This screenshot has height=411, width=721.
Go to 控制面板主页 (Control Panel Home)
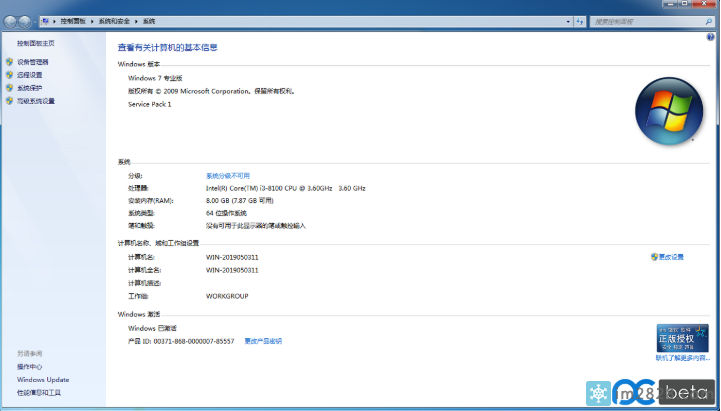(x=35, y=43)
